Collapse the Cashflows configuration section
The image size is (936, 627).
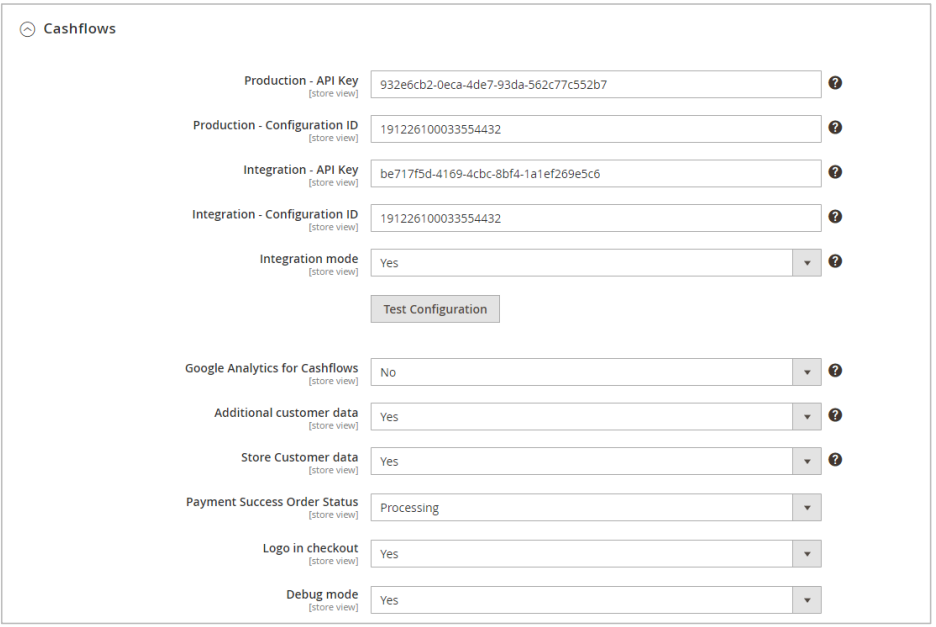pos(25,29)
